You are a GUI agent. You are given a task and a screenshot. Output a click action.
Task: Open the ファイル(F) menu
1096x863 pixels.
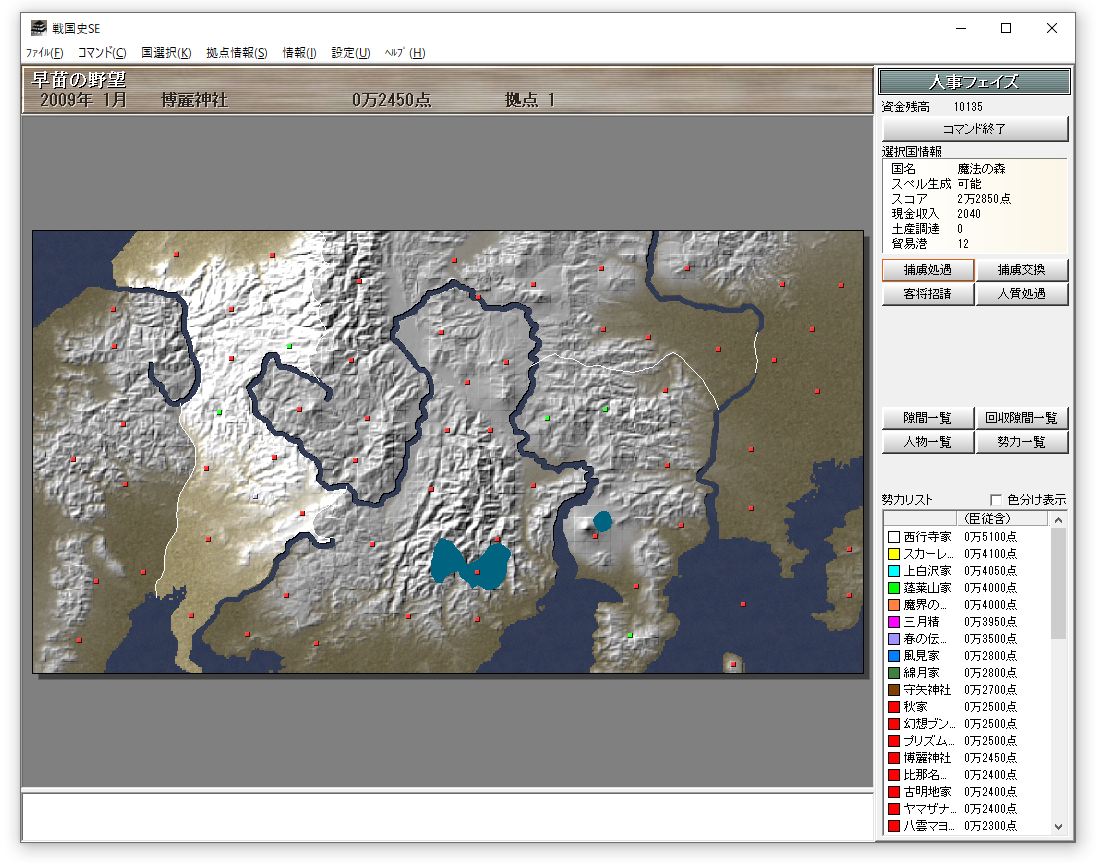point(44,53)
